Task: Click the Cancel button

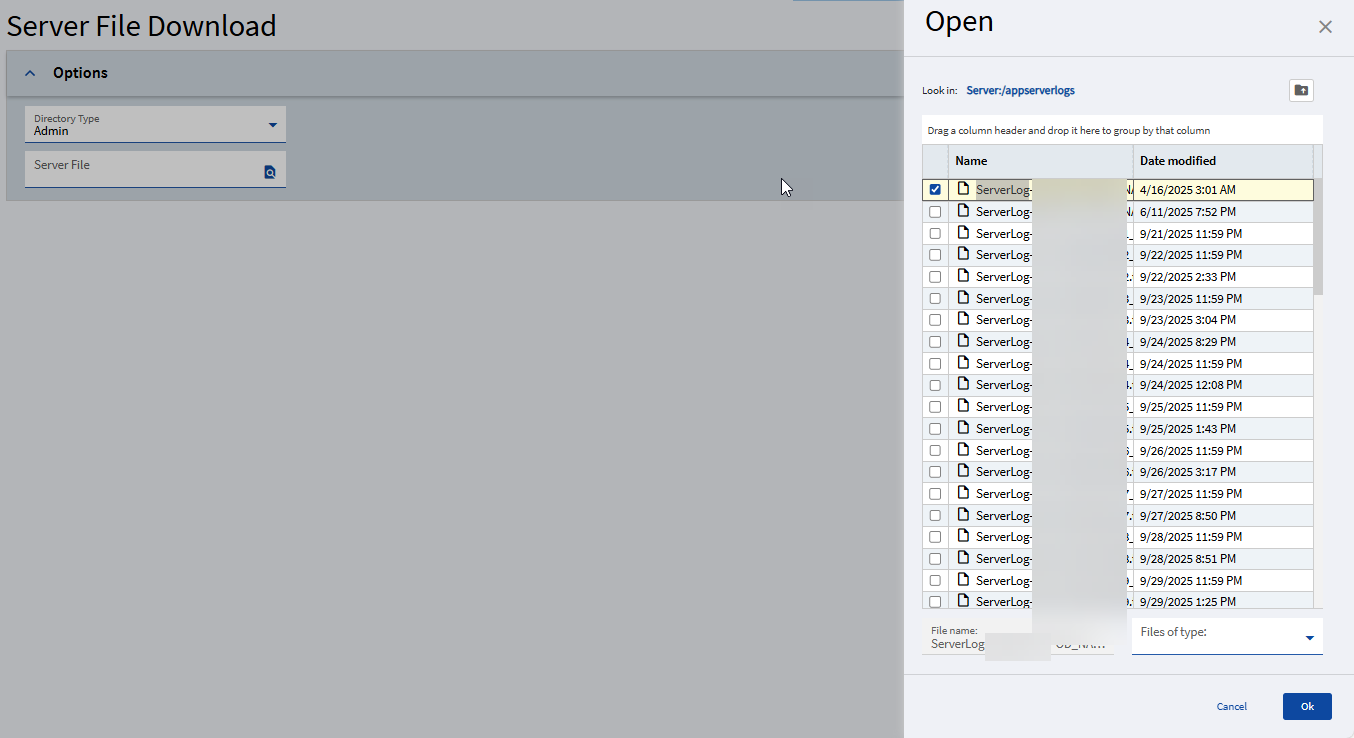Action: point(1232,706)
